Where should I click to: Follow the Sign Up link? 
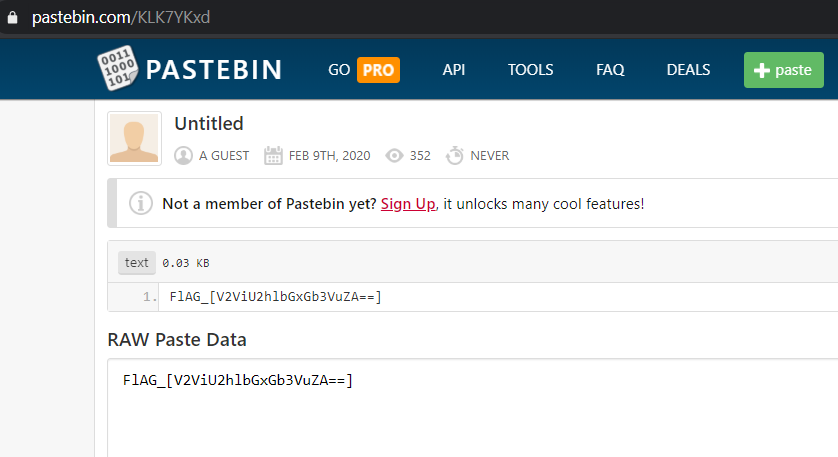point(408,204)
